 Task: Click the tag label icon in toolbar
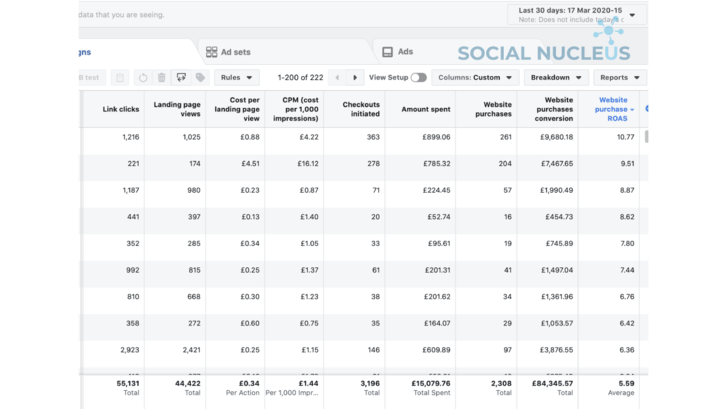pyautogui.click(x=200, y=78)
